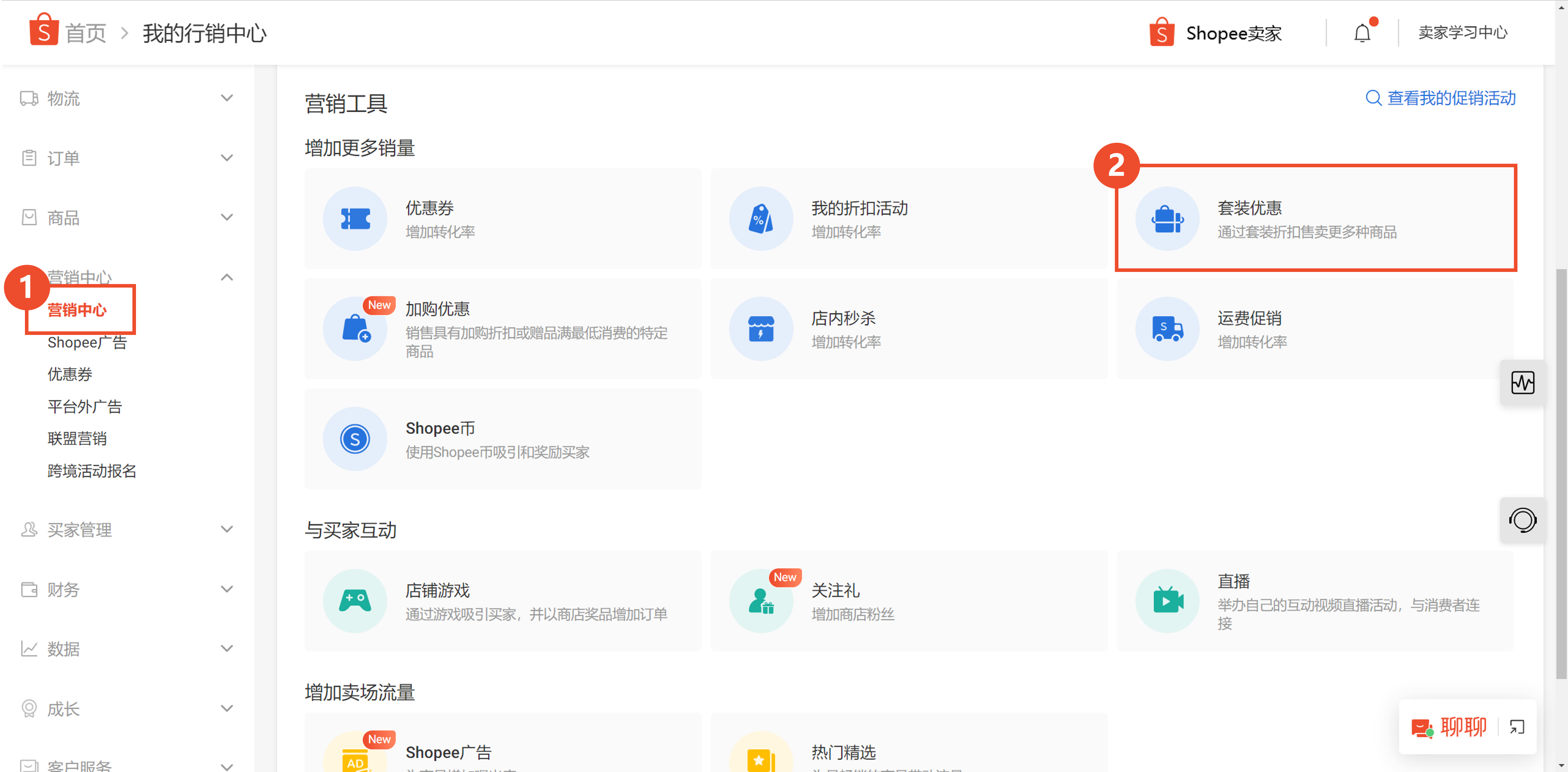Click the 数据 chart sidebar icon
The image size is (1568, 772).
point(28,648)
